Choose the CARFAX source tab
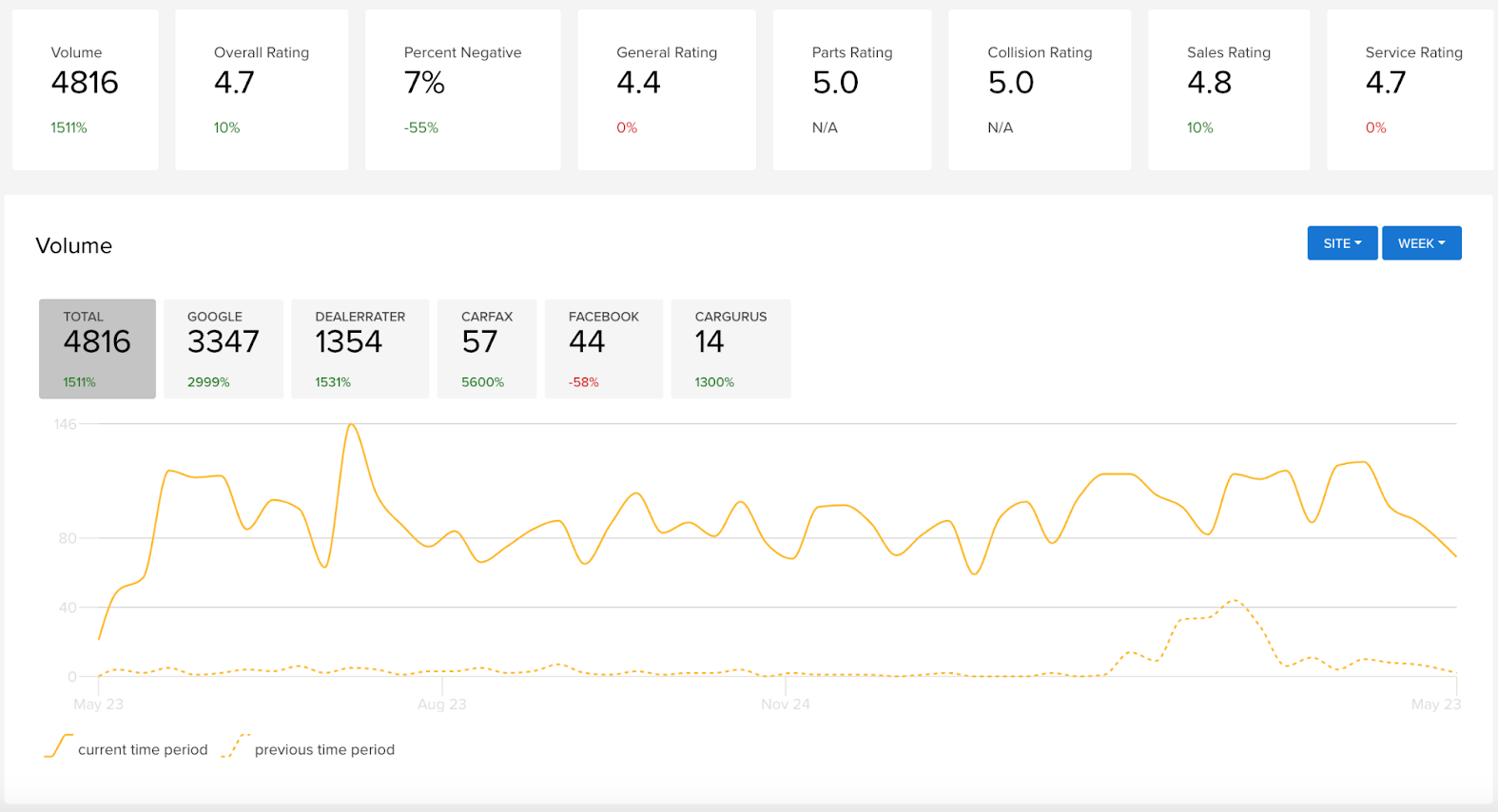This screenshot has height=812, width=1498. pyautogui.click(x=487, y=349)
